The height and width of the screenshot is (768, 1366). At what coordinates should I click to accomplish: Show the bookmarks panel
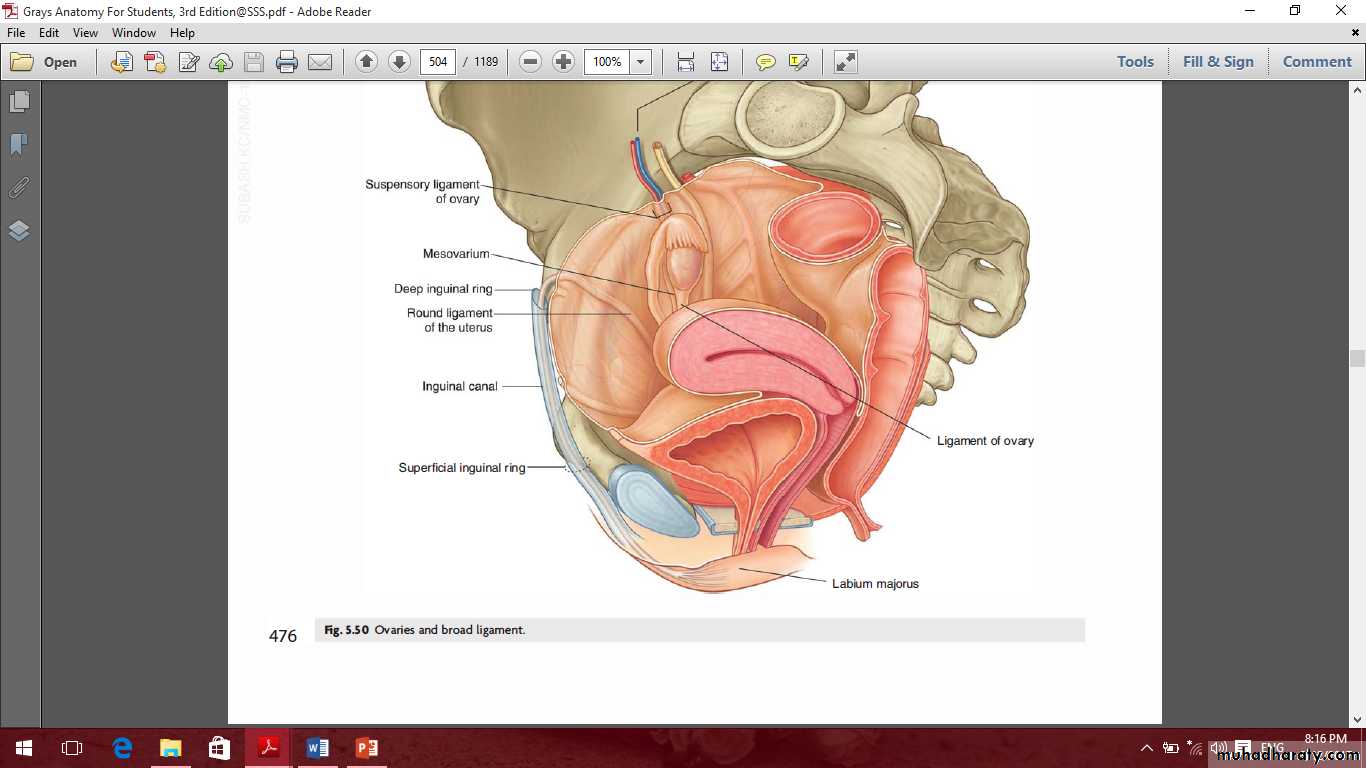coord(19,145)
